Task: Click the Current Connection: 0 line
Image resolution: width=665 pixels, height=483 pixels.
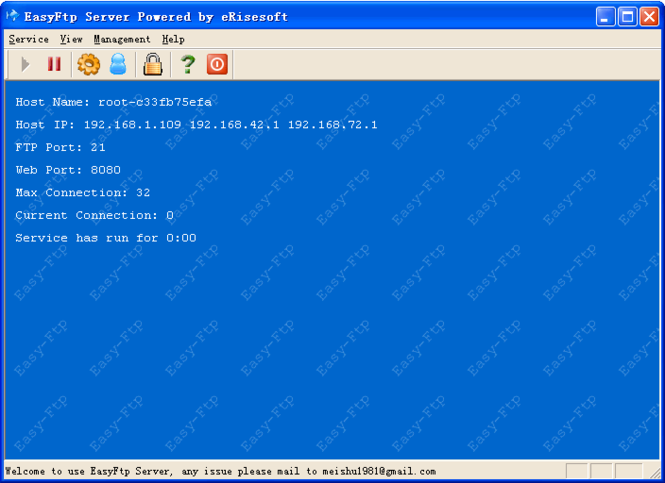Action: 94,215
